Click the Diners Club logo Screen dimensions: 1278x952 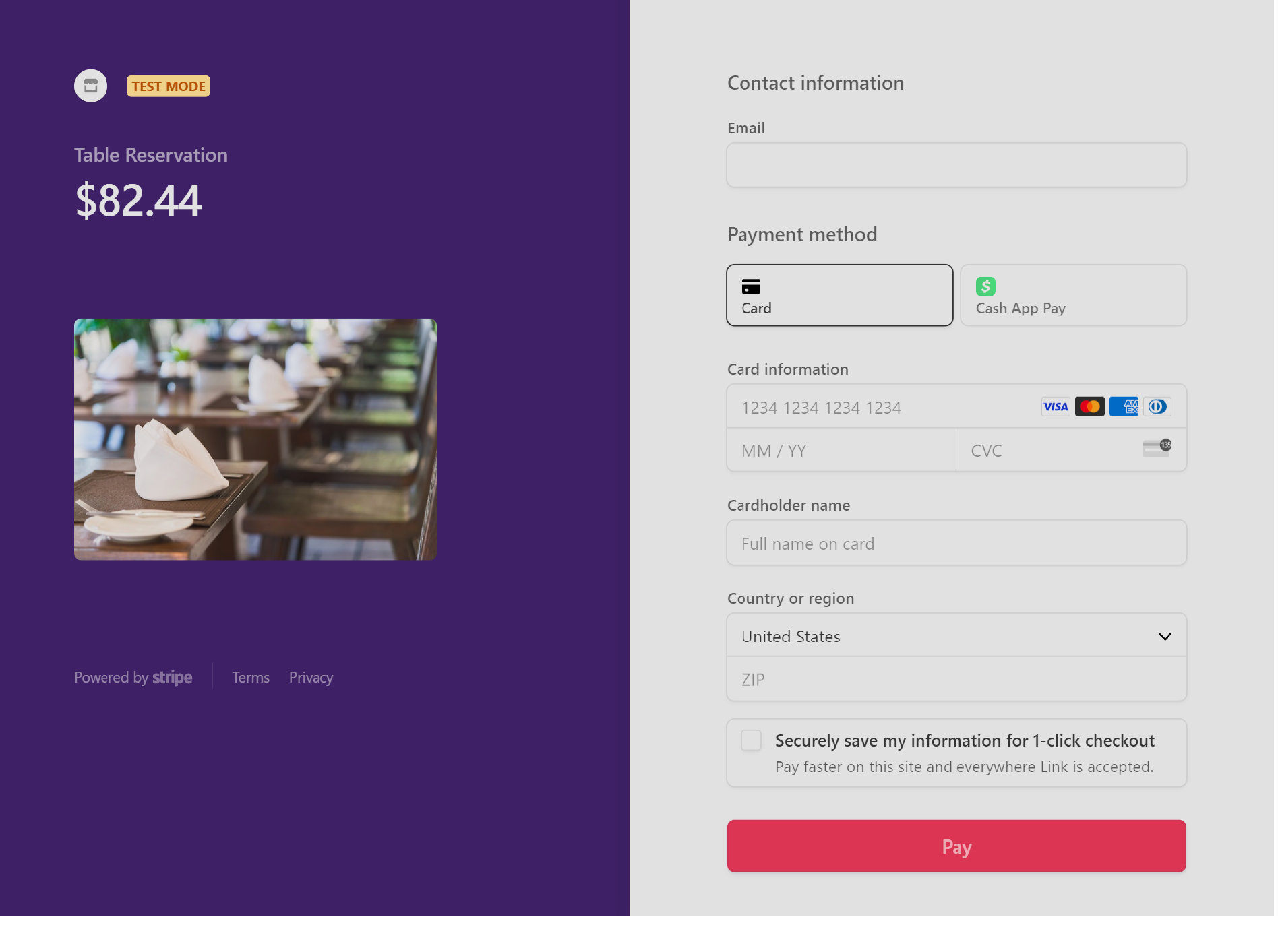[x=1157, y=407]
